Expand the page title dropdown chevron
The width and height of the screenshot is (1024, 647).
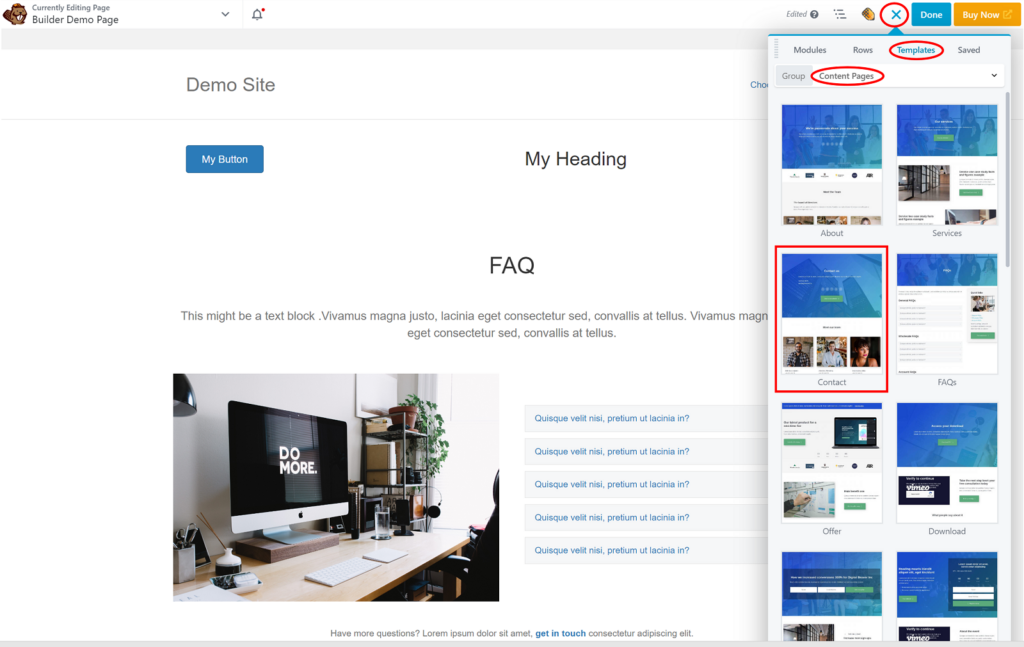coord(225,14)
